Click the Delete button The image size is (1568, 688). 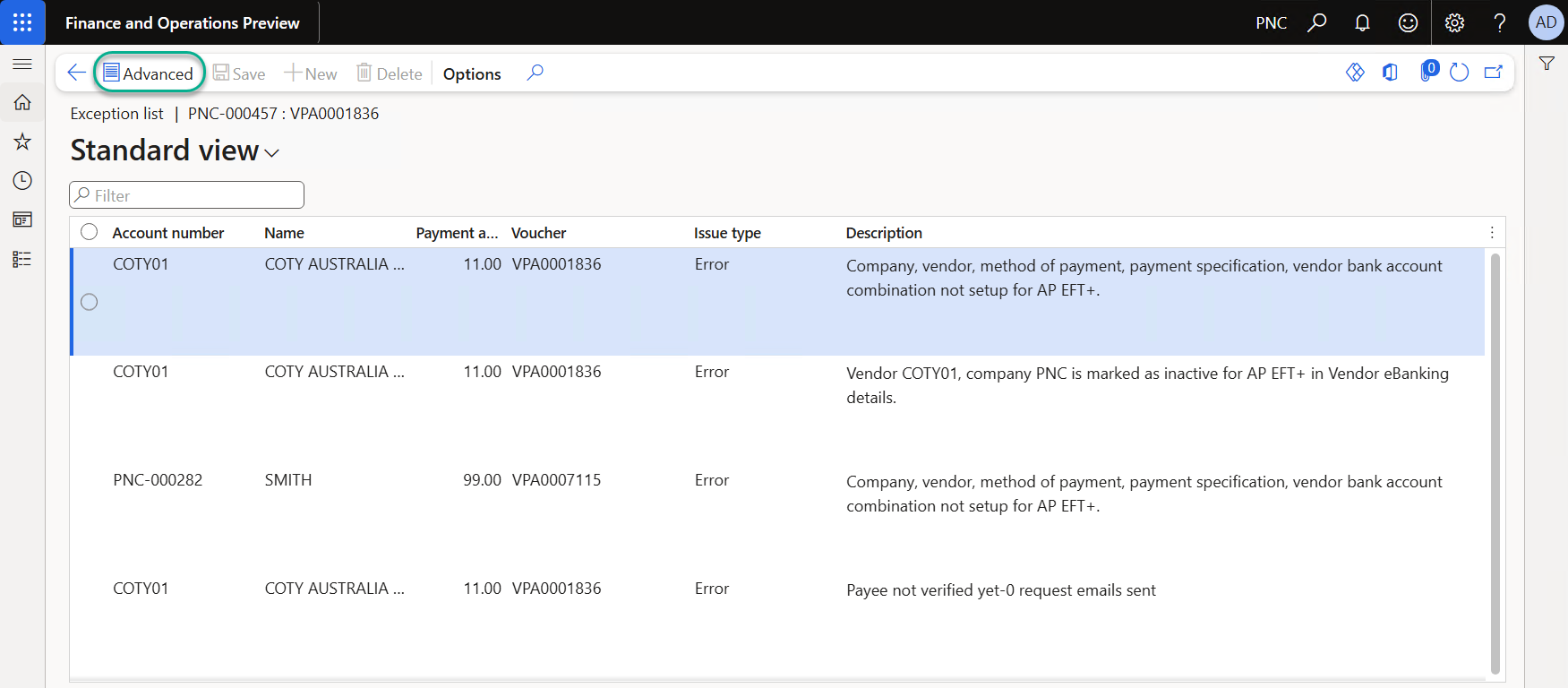coord(390,73)
